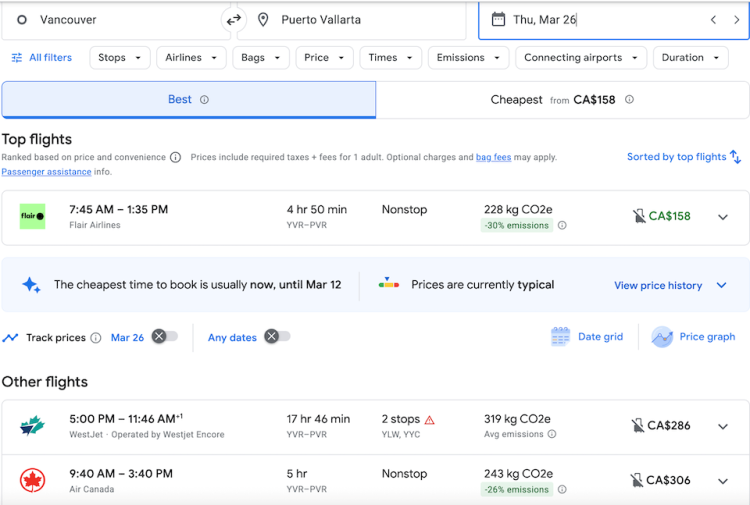Screen dimensions: 750x505
Task: Go to the next departure date
Action: 737,20
